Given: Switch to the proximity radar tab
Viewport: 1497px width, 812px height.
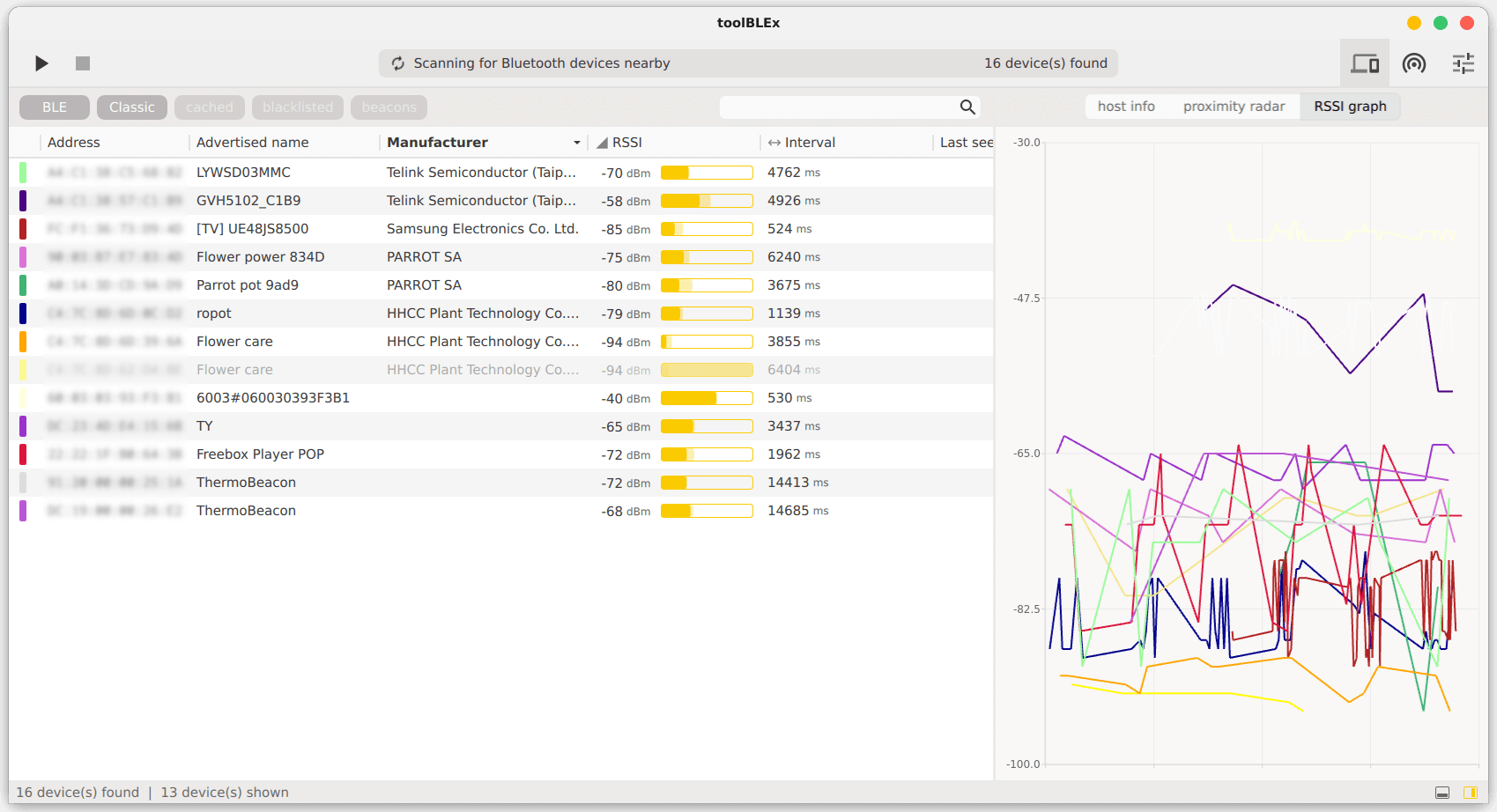Looking at the screenshot, I should (1234, 107).
